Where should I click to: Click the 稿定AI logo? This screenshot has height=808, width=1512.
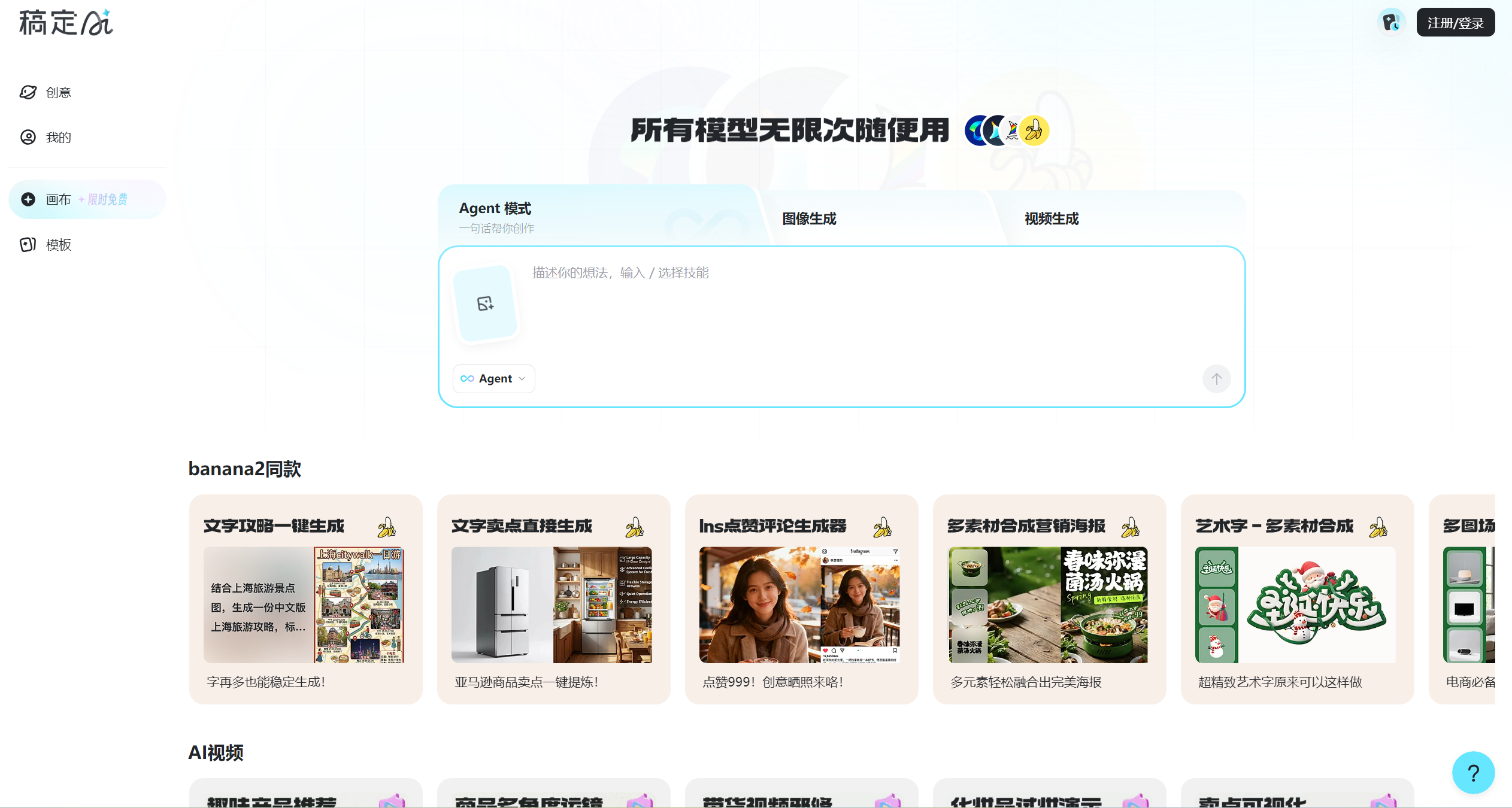click(66, 23)
